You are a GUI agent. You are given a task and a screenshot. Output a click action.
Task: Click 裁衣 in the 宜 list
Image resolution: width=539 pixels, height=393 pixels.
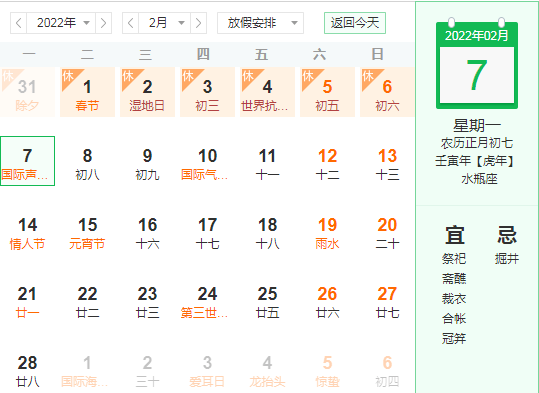pos(454,298)
